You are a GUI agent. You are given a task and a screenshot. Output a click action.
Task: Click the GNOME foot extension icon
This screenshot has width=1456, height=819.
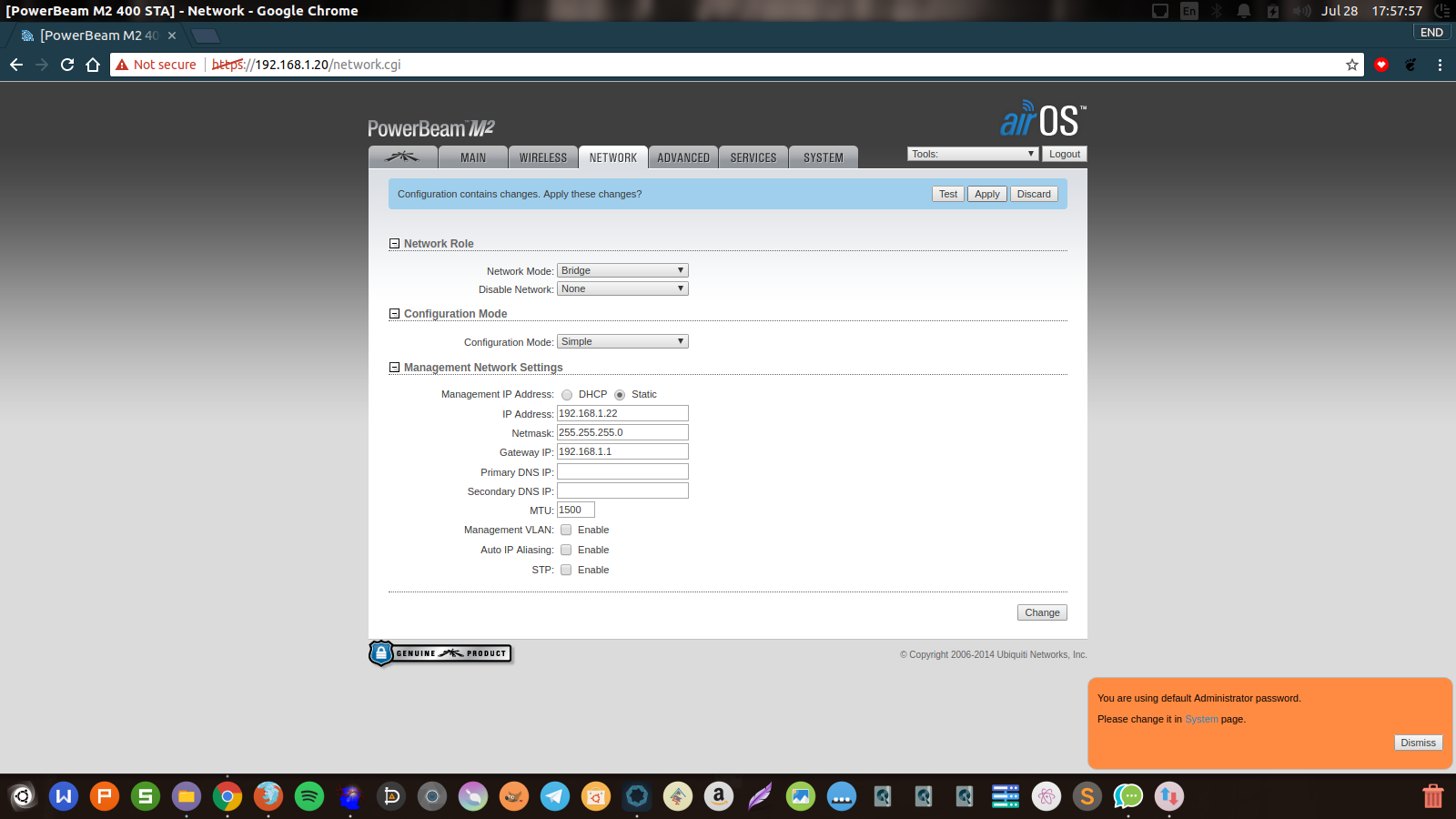[1410, 65]
